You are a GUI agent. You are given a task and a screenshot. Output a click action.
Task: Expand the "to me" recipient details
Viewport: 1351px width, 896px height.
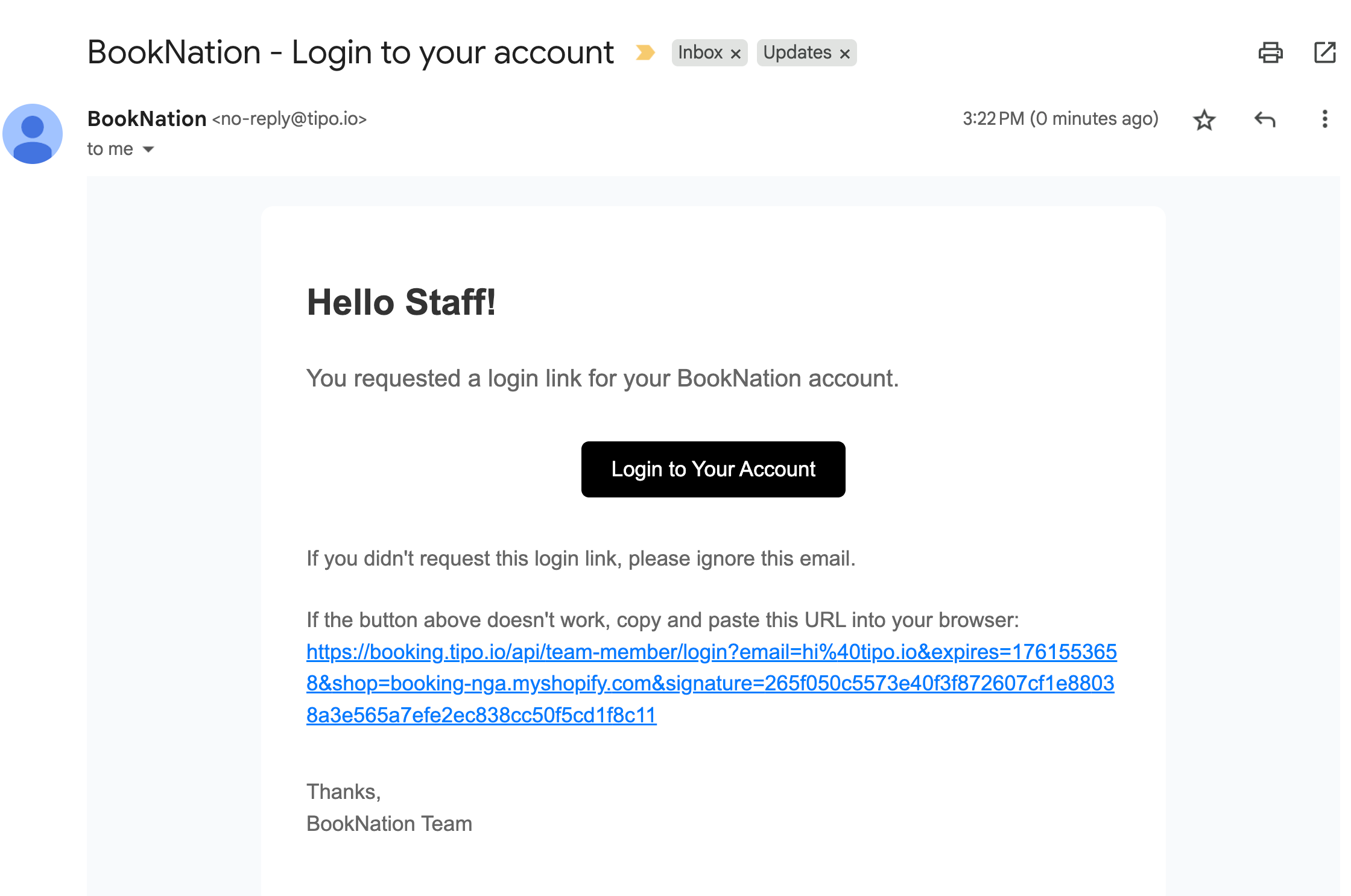coord(148,149)
